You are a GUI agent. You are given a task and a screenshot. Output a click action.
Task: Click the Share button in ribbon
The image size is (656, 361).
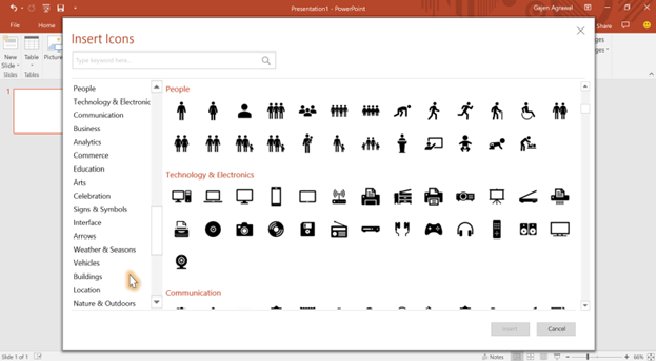[605, 26]
